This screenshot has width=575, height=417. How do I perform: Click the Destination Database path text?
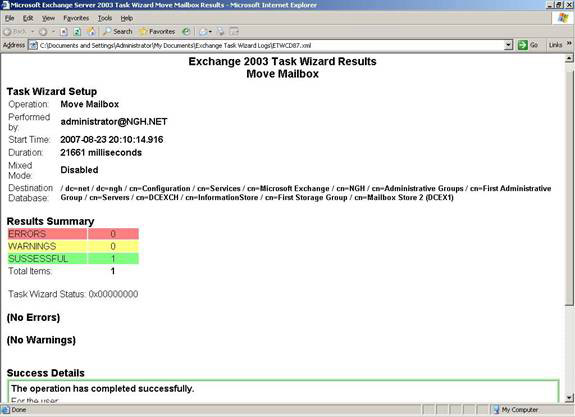[306, 193]
